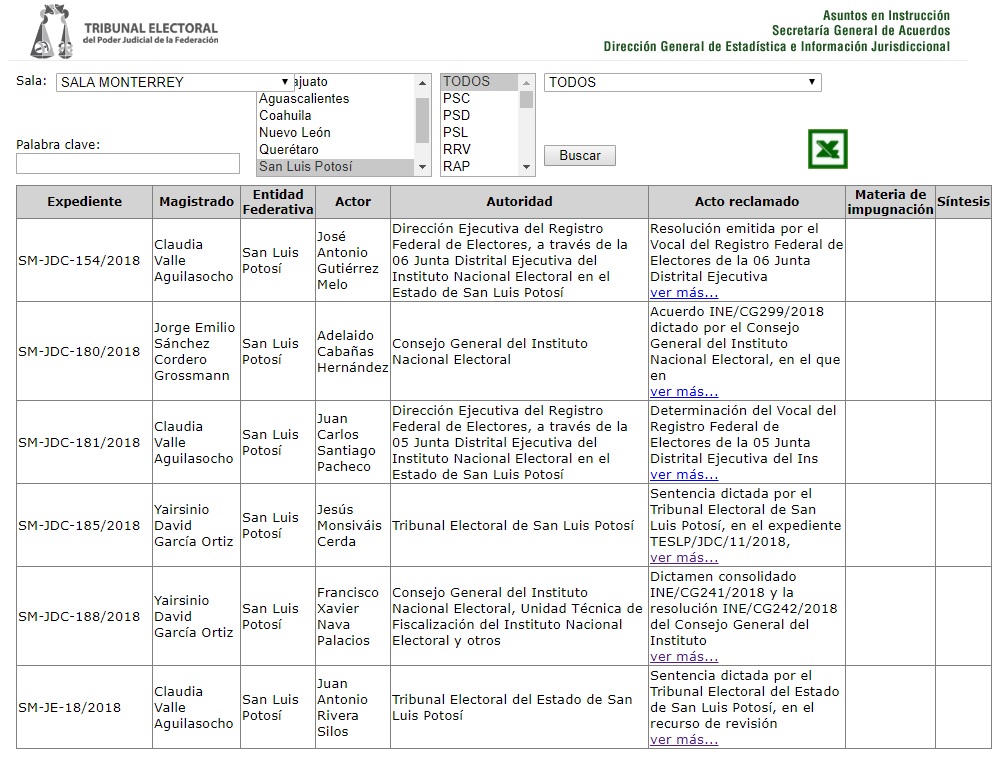Click the Magistrado column header
Image resolution: width=1006 pixels, height=762 pixels.
tap(196, 202)
